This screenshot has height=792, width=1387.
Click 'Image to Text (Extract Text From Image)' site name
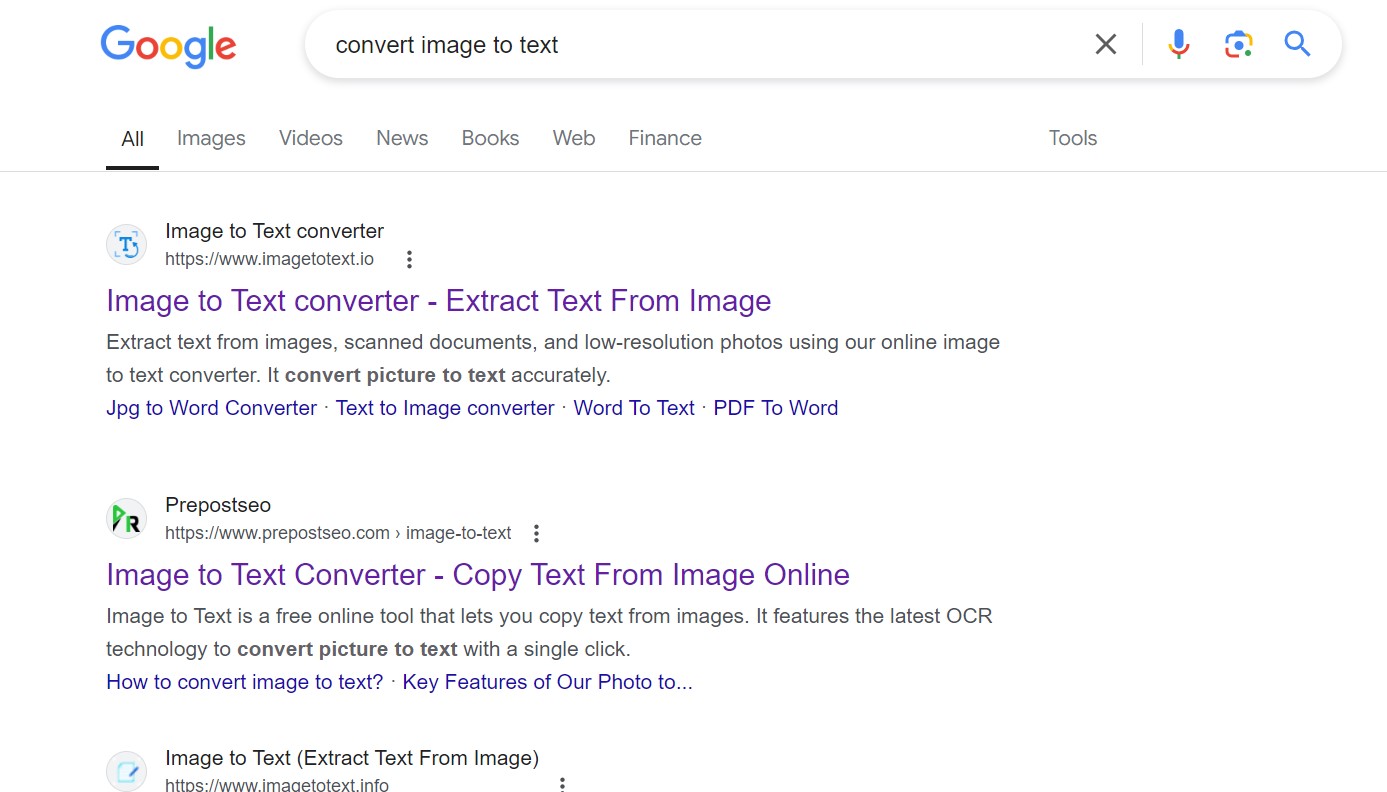tap(352, 758)
